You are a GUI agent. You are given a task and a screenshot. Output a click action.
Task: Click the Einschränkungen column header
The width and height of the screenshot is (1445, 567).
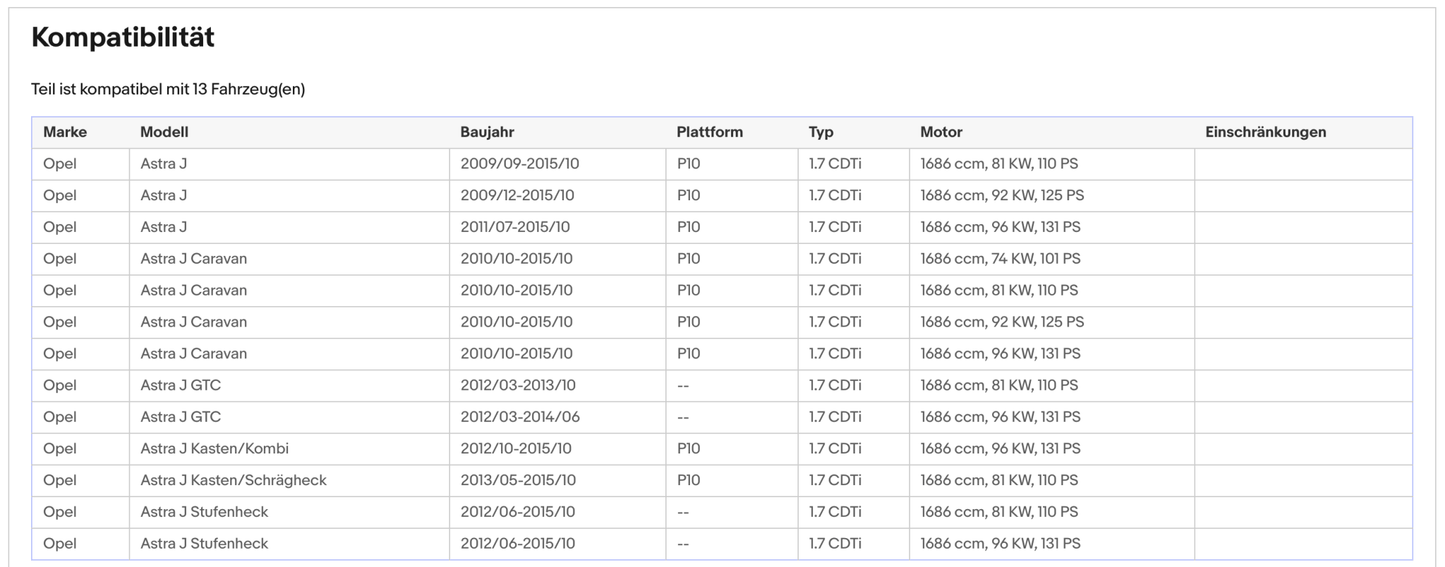1265,132
